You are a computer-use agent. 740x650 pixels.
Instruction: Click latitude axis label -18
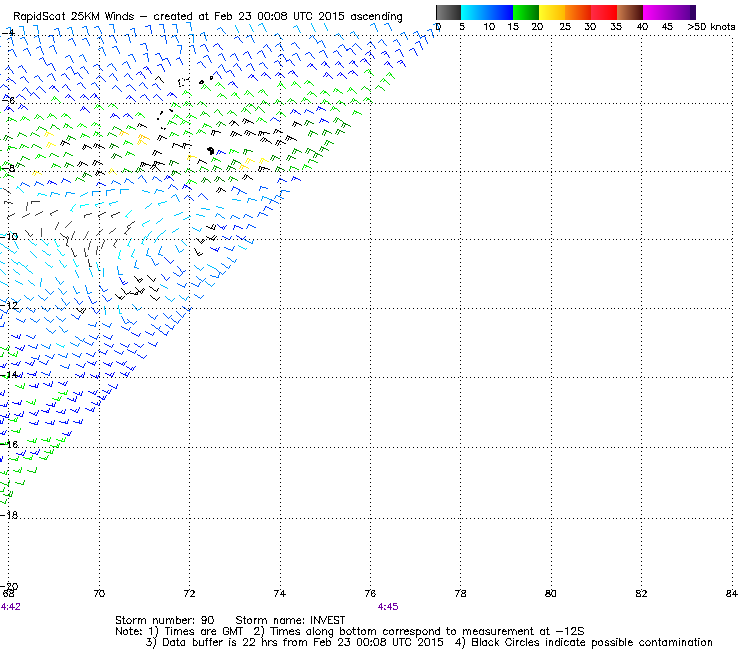[x=9, y=515]
